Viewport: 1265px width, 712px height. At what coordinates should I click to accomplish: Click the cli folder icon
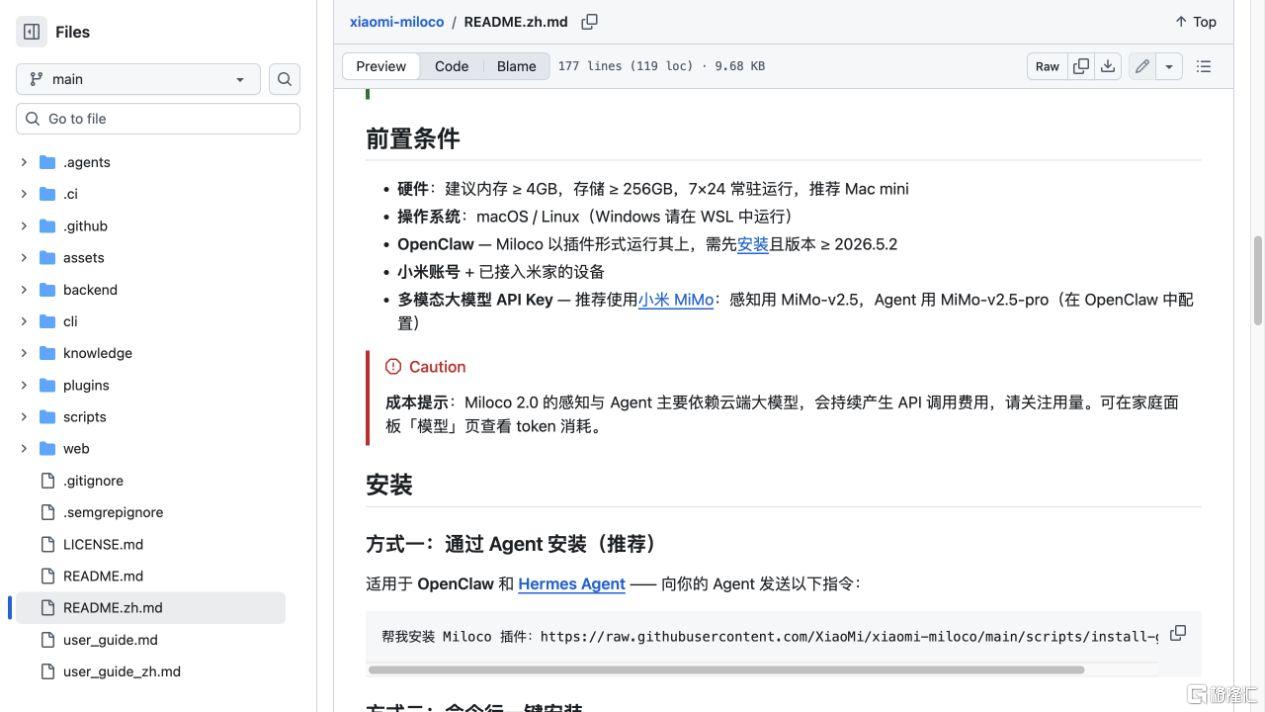(47, 321)
